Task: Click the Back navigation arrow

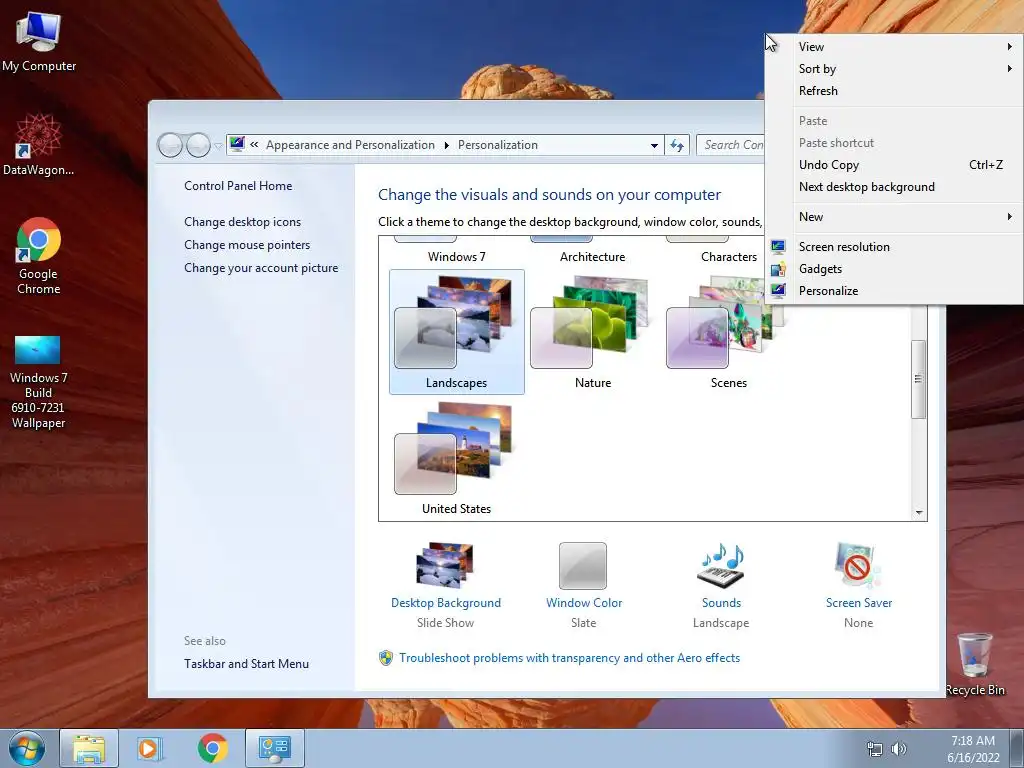Action: pyautogui.click(x=170, y=145)
